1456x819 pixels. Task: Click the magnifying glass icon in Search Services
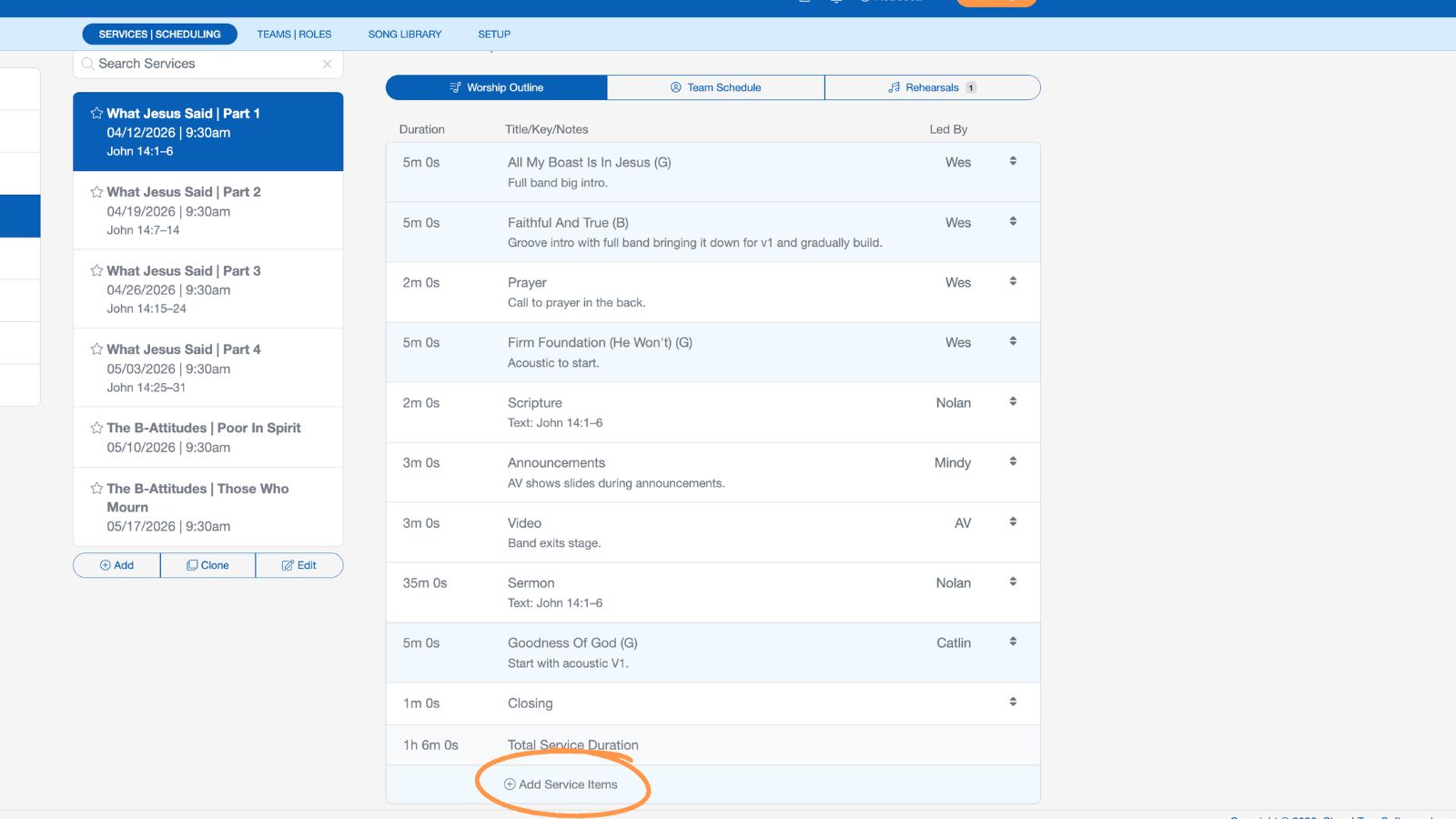click(87, 64)
